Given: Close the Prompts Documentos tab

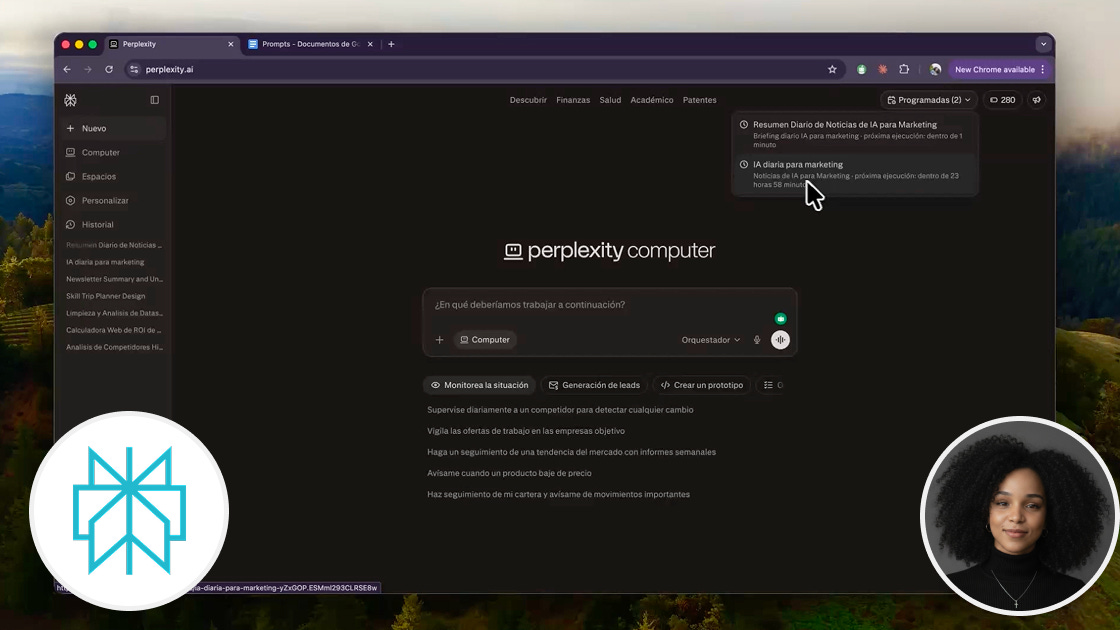Looking at the screenshot, I should [x=370, y=44].
